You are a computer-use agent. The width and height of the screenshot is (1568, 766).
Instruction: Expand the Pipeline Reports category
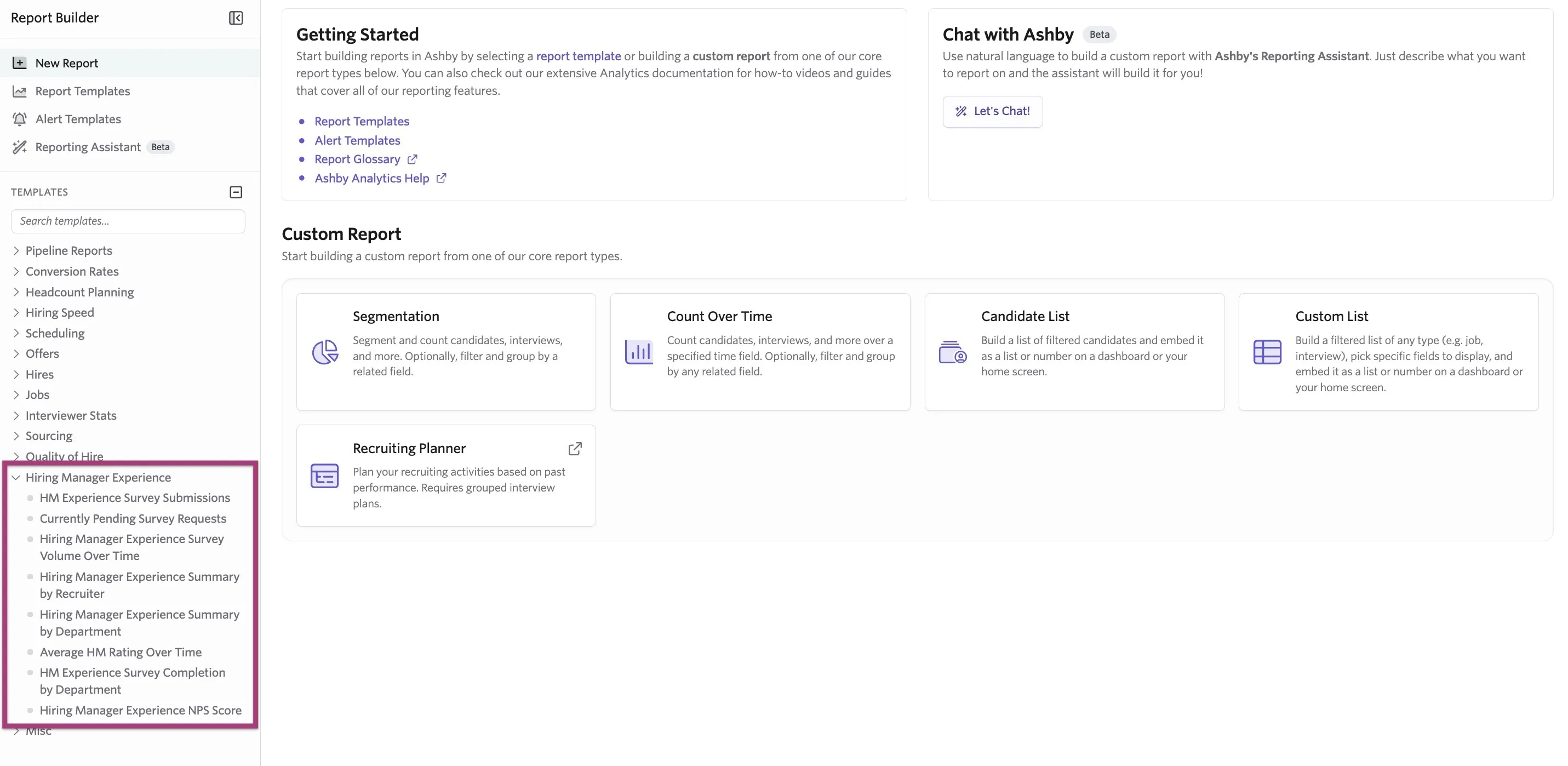coord(16,250)
